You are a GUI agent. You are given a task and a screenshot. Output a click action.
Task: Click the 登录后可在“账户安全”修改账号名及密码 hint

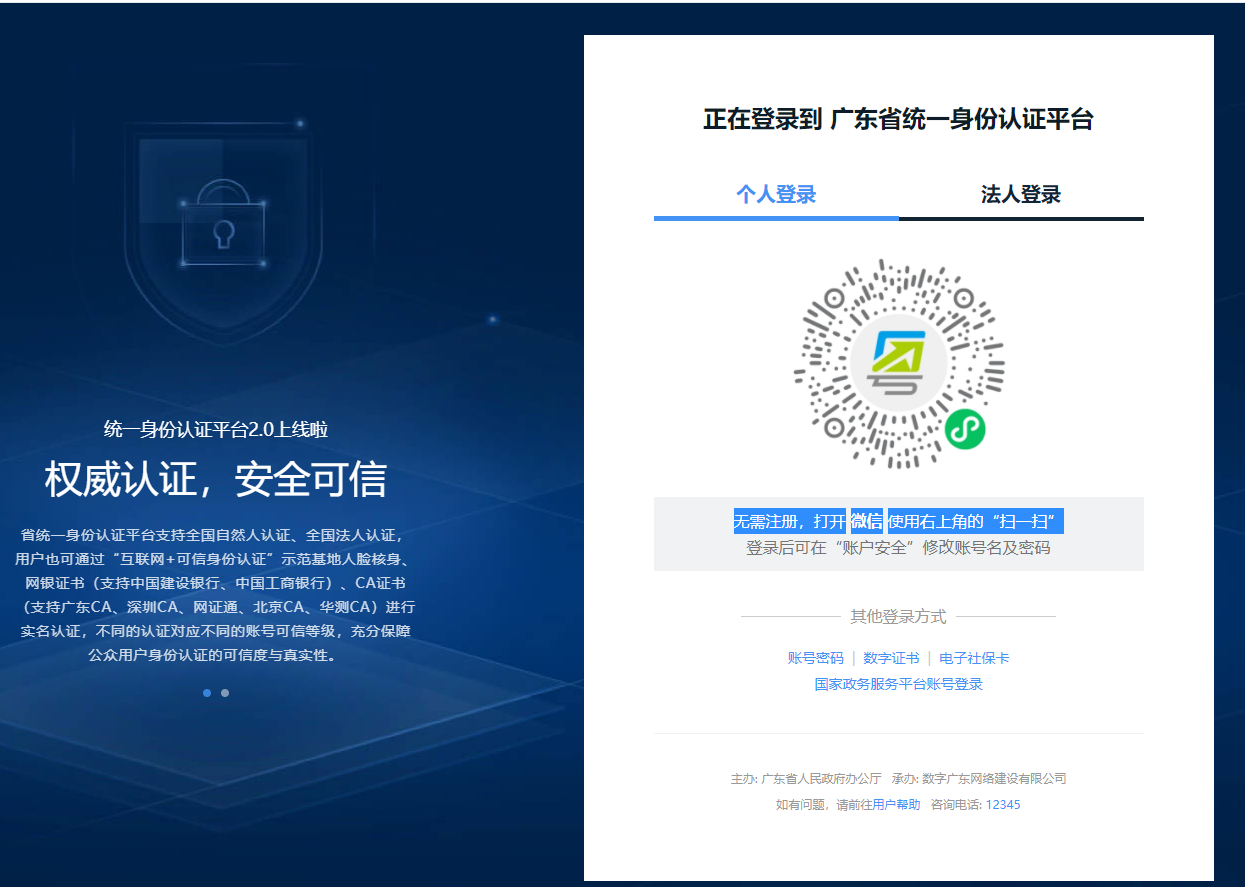[x=898, y=548]
